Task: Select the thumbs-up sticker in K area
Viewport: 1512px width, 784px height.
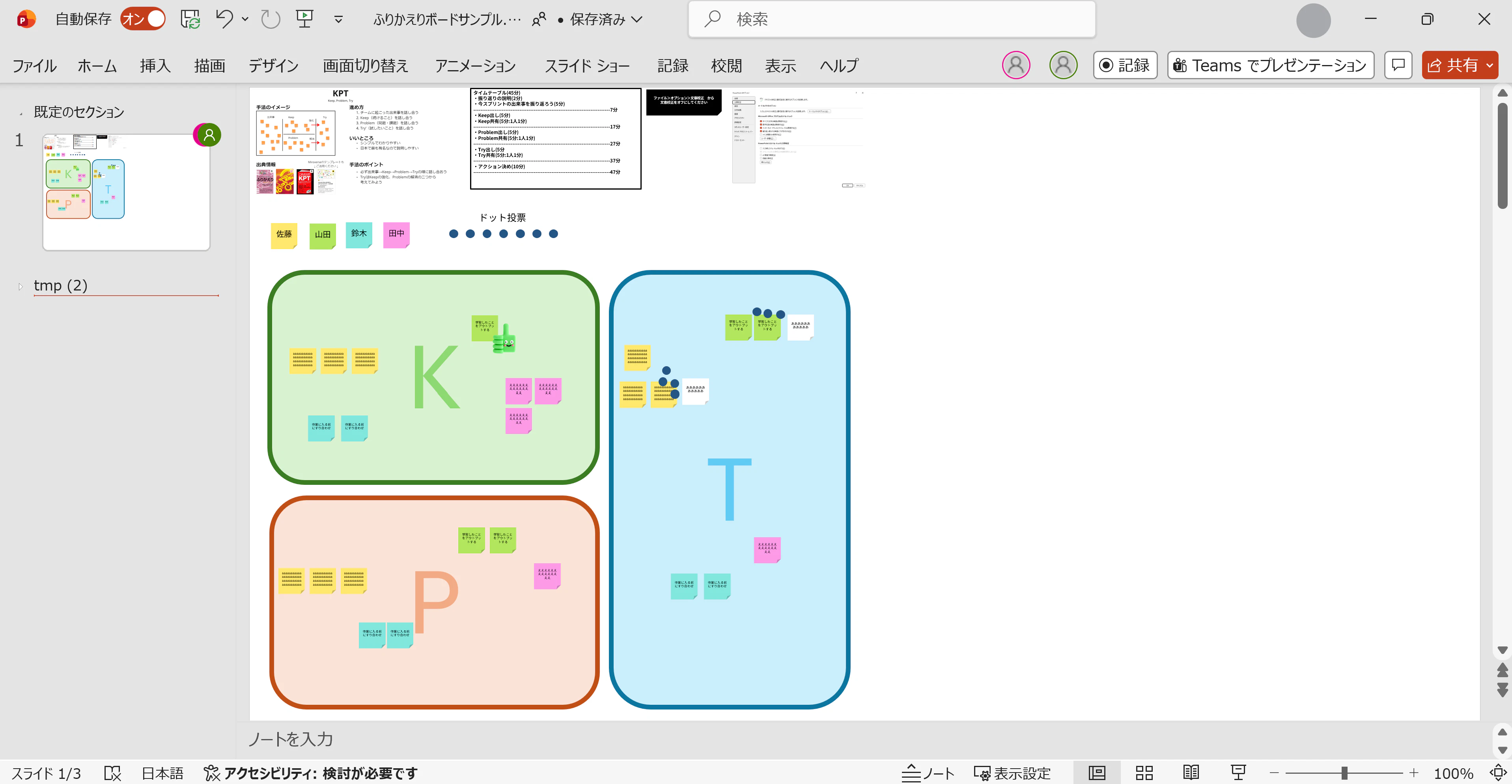Action: click(504, 339)
